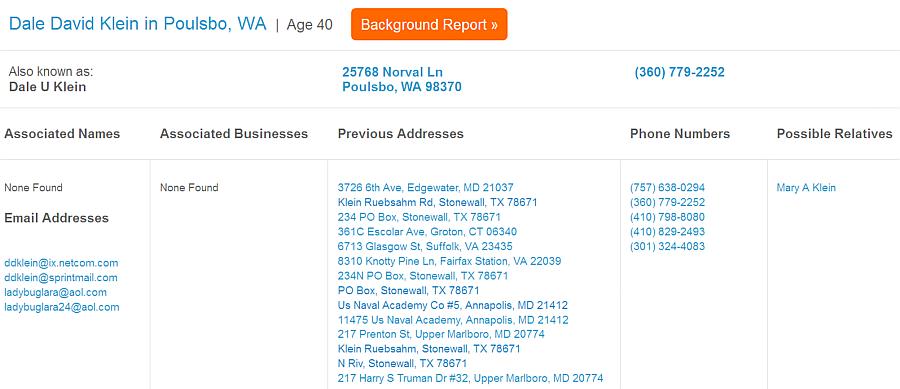The height and width of the screenshot is (389, 900).
Task: Select phone number (410) 798-8080
Action: [x=668, y=217]
